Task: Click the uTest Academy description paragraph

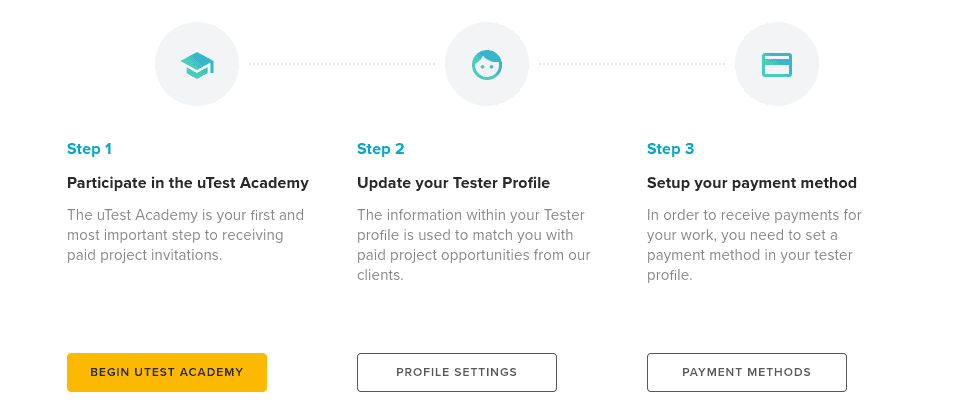Action: [185, 235]
